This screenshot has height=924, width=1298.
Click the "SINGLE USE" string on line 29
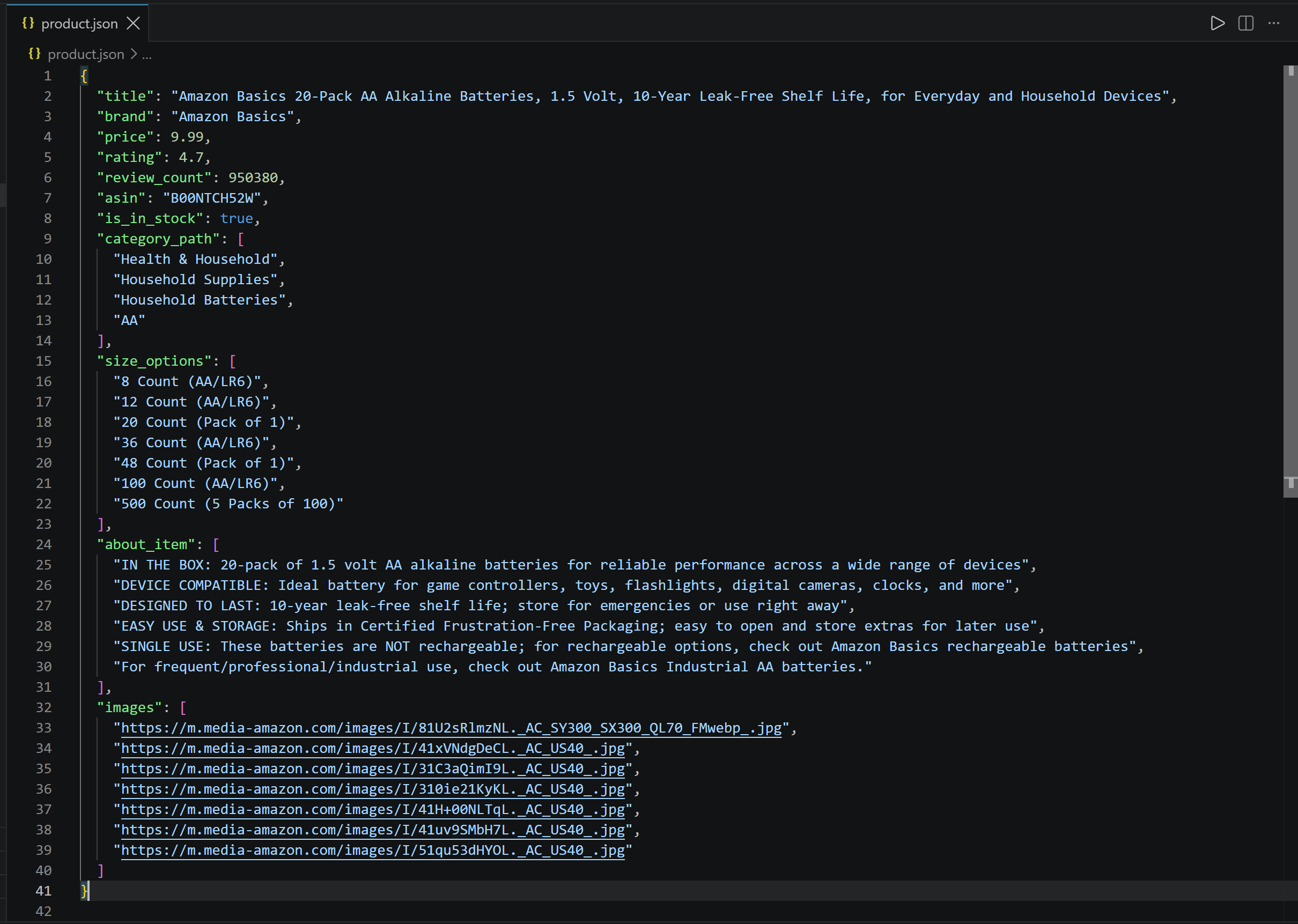click(625, 646)
